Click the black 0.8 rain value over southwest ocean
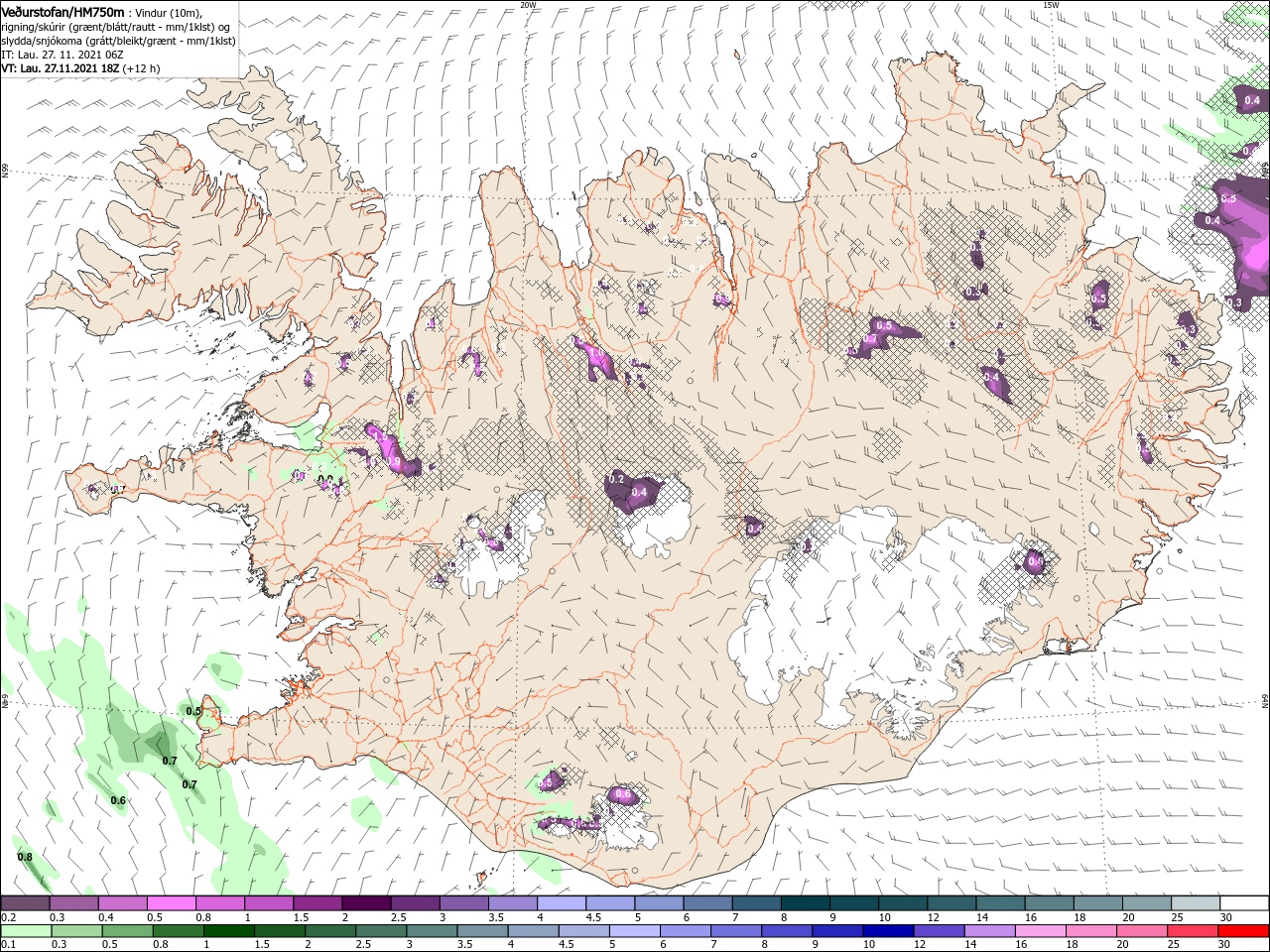This screenshot has height=952, width=1270. click(25, 857)
